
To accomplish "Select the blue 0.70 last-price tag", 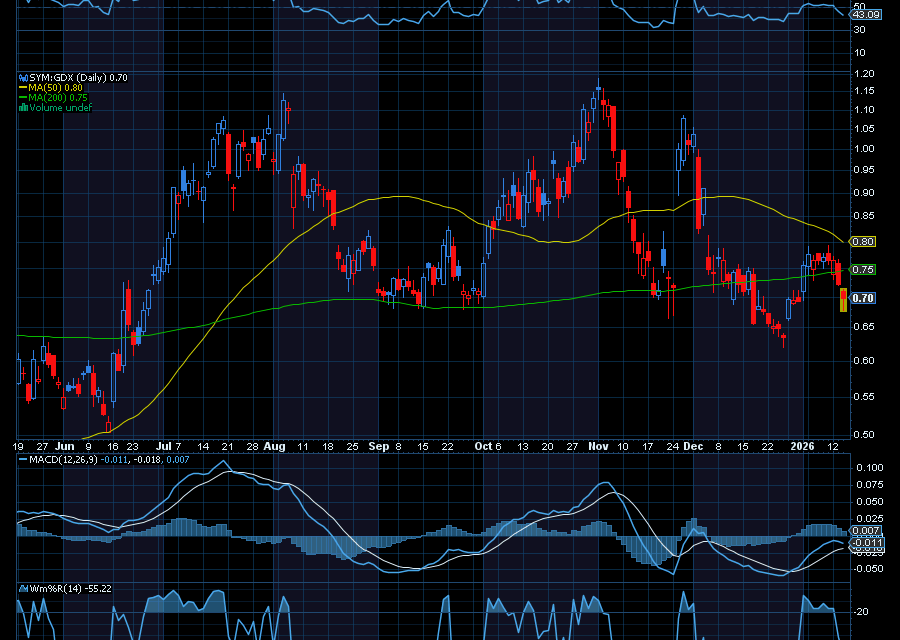I will point(864,298).
